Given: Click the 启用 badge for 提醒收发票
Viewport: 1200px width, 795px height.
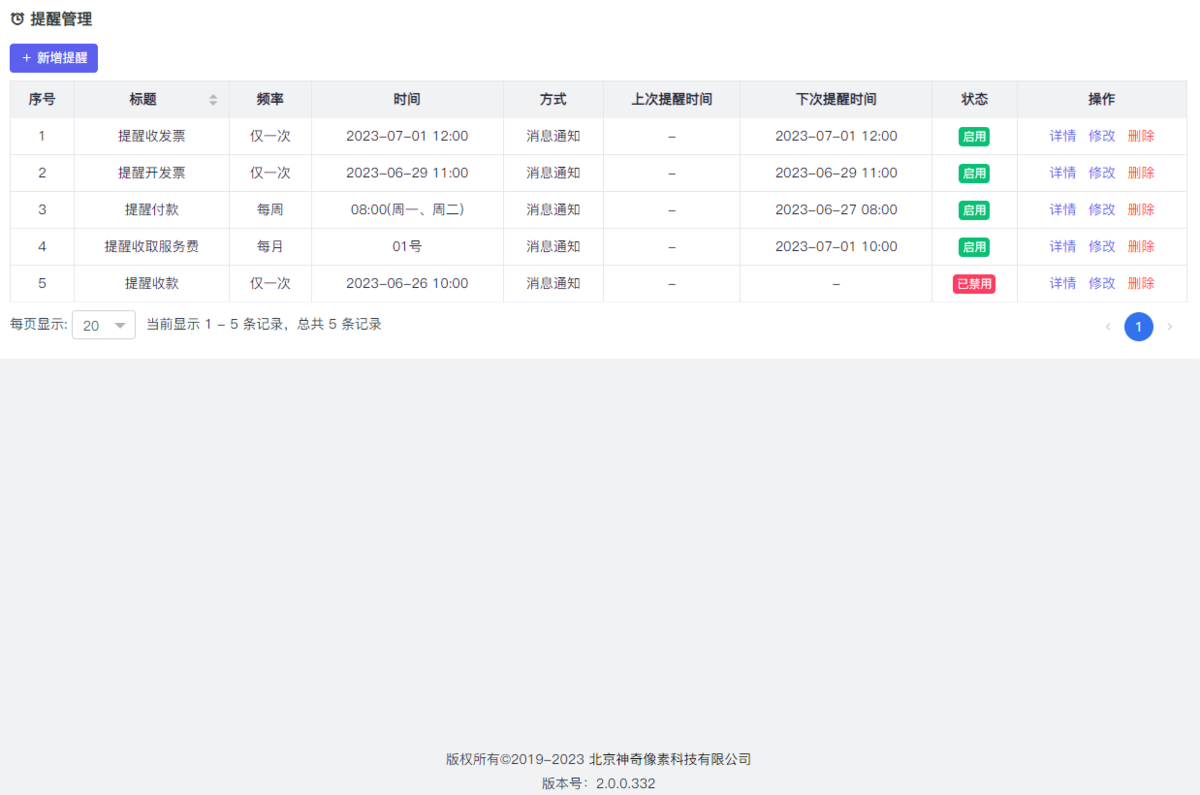Looking at the screenshot, I should [973, 136].
